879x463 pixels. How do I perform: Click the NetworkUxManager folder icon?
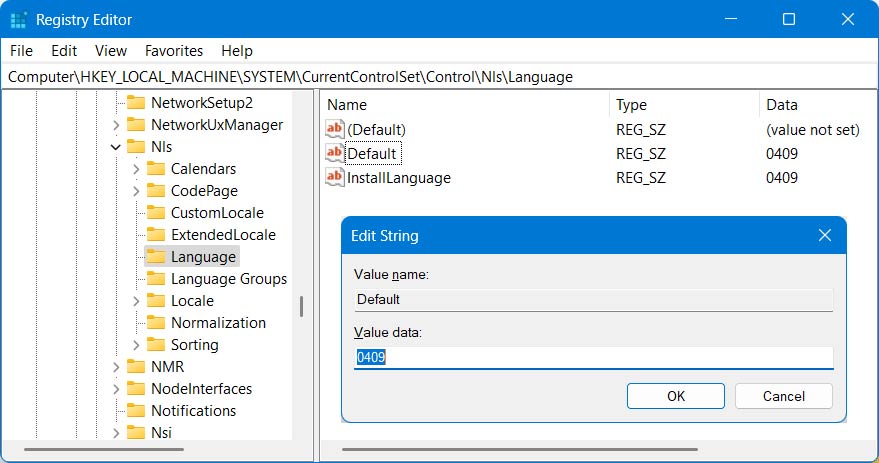(x=136, y=124)
